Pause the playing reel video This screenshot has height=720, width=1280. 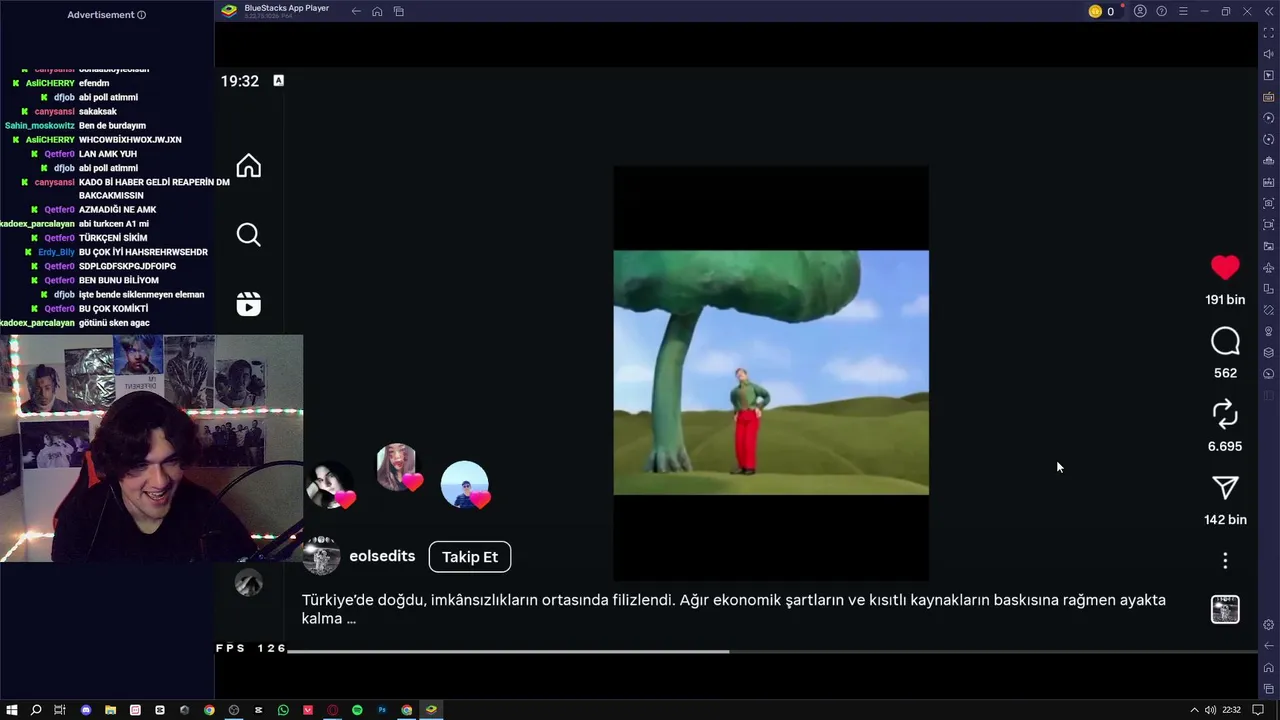point(770,372)
